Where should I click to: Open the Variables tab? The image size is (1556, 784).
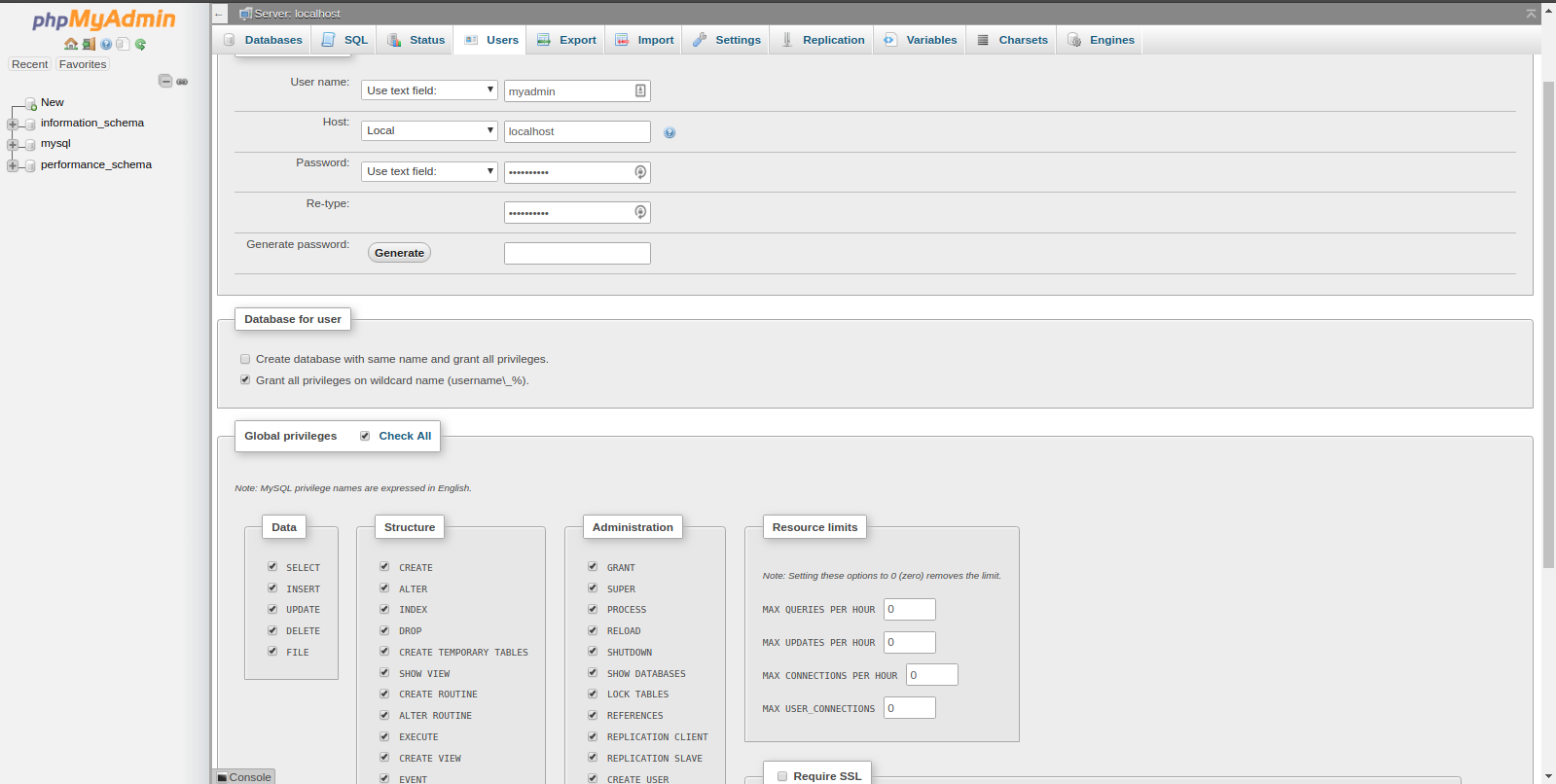(x=921, y=40)
